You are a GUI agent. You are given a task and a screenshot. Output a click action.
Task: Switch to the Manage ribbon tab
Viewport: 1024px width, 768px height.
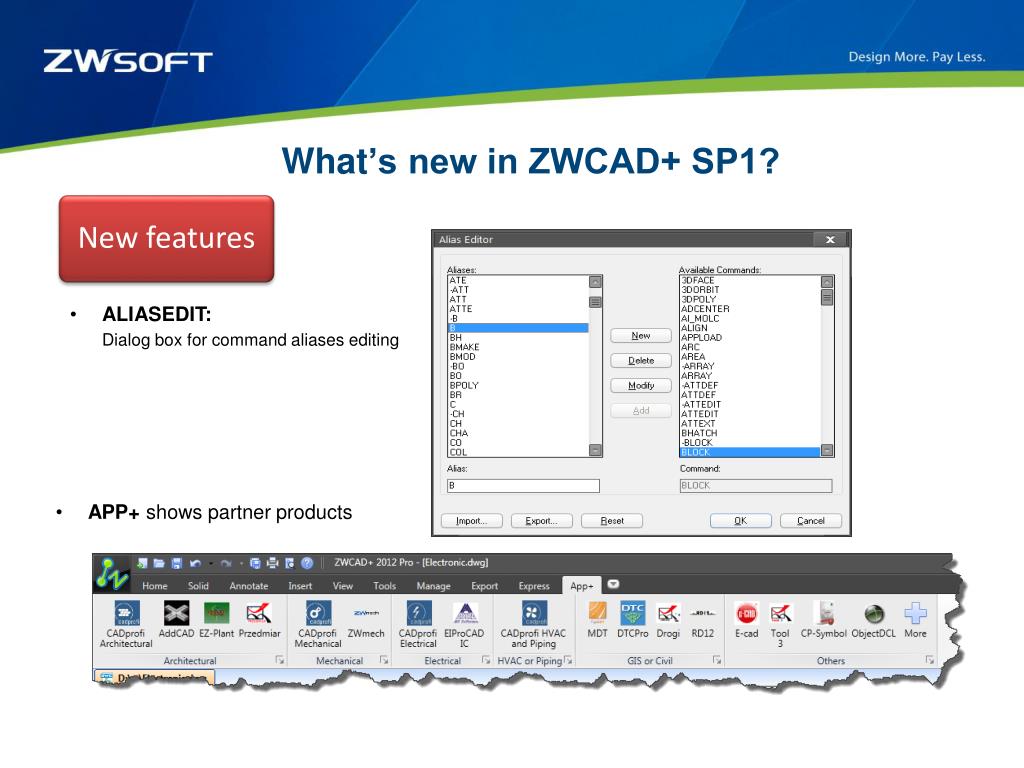coord(434,586)
